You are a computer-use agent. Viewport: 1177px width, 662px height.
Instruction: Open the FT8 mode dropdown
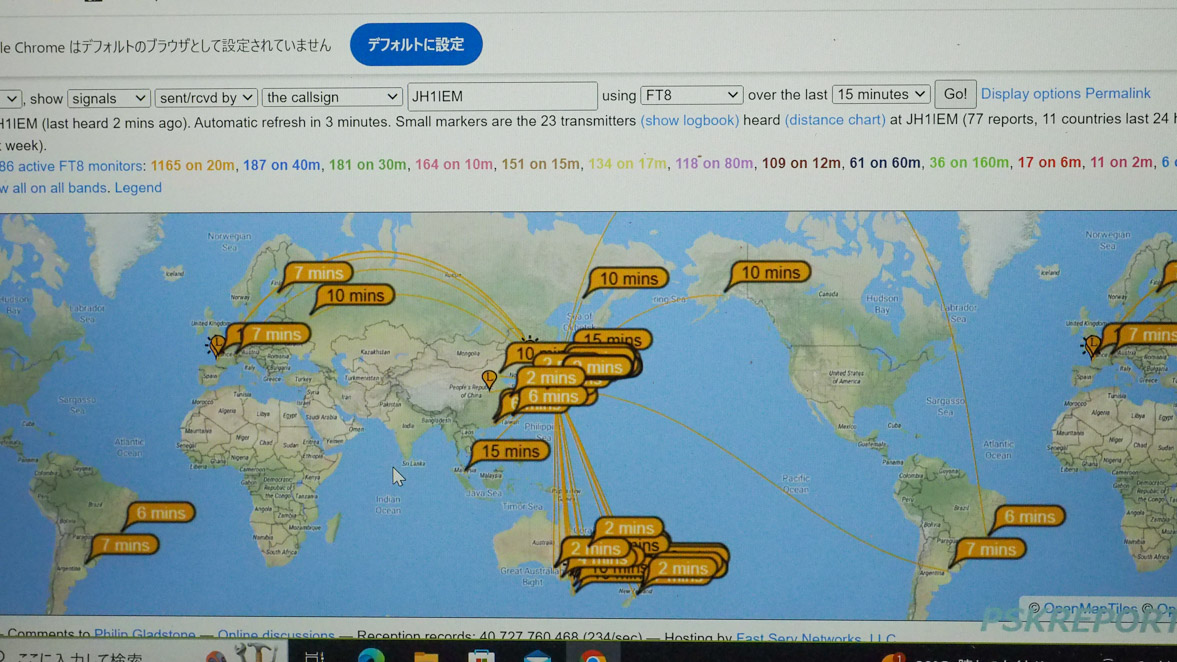click(x=691, y=95)
